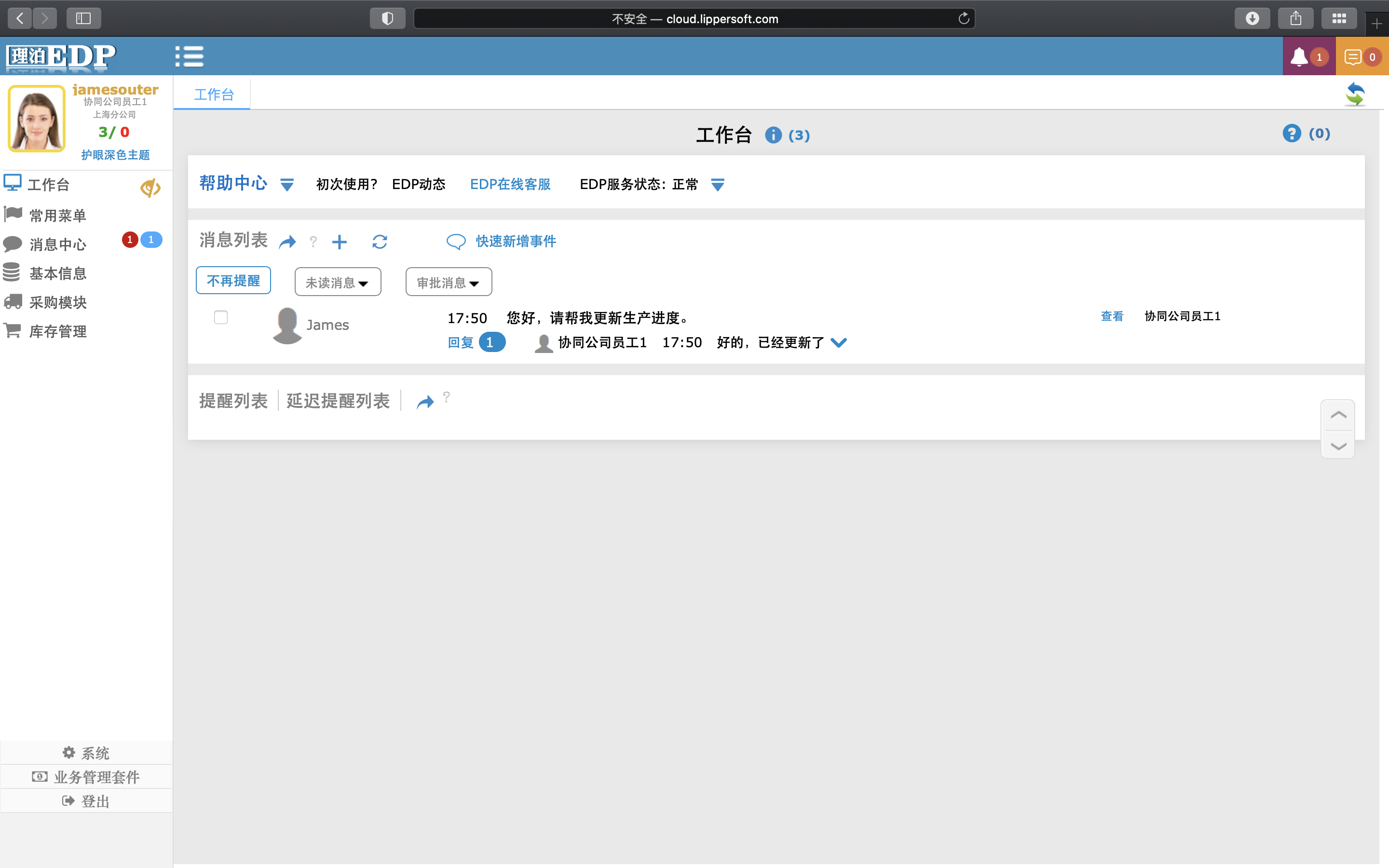The width and height of the screenshot is (1389, 868).
Task: Expand the reply thread chevron
Action: (x=839, y=343)
